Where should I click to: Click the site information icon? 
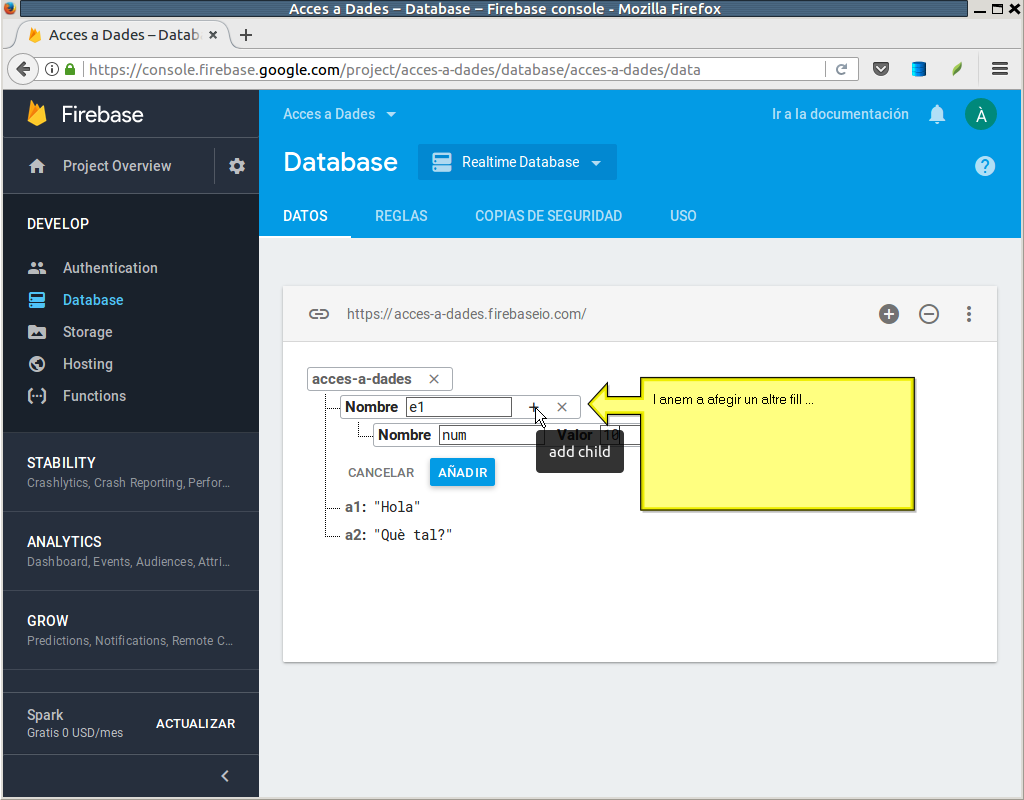[x=52, y=69]
